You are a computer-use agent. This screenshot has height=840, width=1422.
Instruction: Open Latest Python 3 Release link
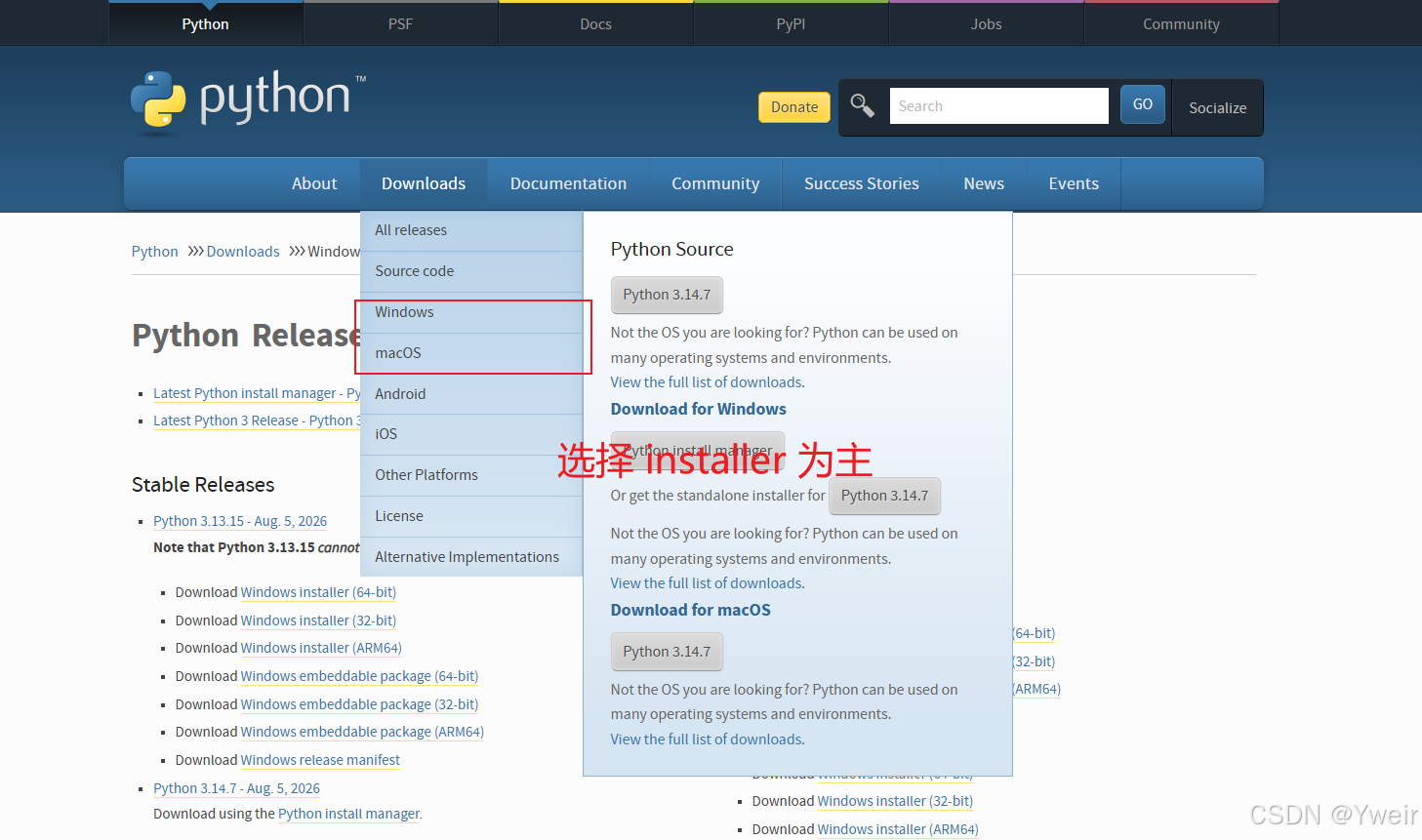coord(257,420)
